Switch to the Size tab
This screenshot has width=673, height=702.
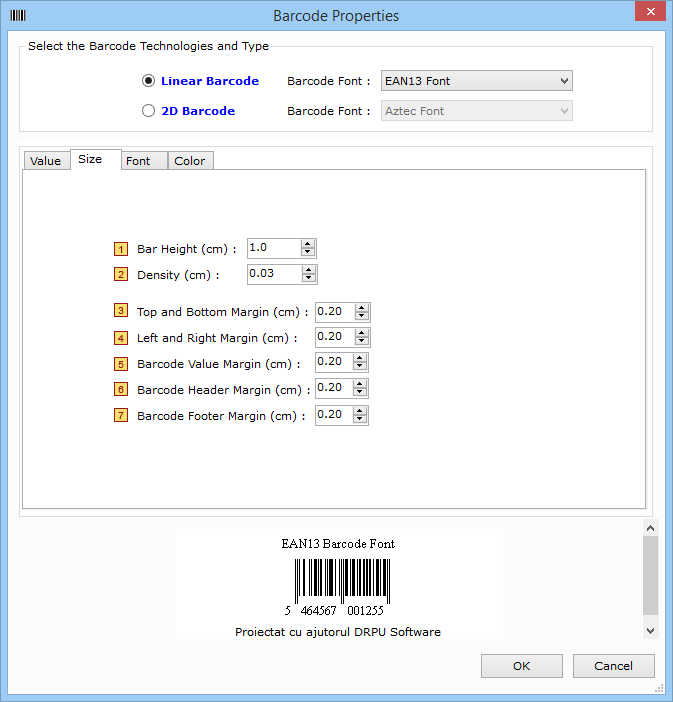pyautogui.click(x=95, y=159)
